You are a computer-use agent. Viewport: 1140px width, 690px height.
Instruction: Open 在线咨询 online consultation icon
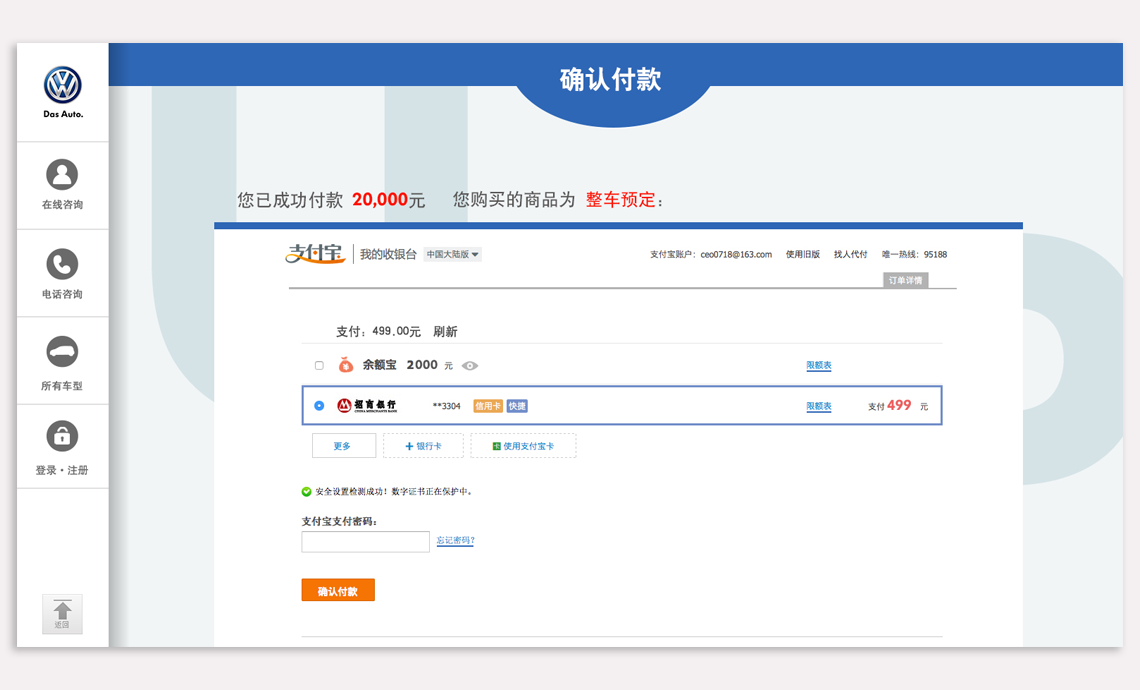tap(62, 175)
